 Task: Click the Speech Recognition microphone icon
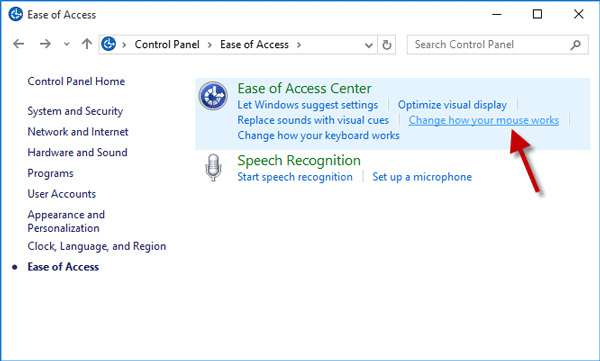click(x=213, y=167)
